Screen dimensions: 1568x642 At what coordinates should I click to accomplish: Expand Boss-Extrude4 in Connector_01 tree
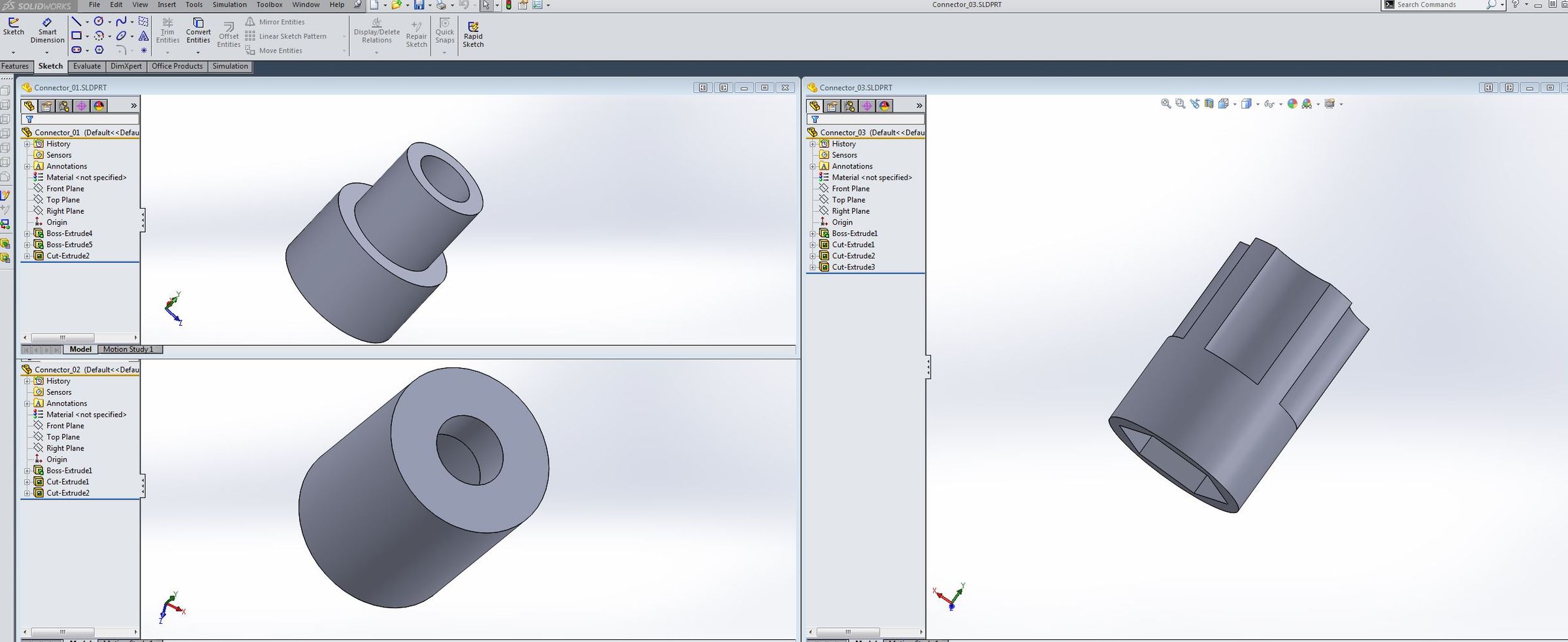(x=27, y=233)
